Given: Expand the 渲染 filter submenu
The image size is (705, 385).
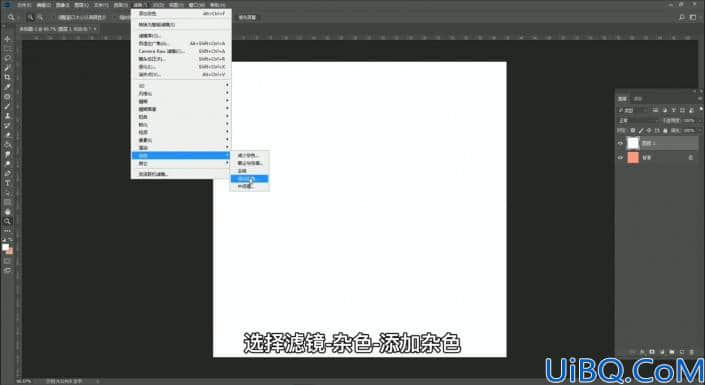Looking at the screenshot, I should click(x=181, y=148).
